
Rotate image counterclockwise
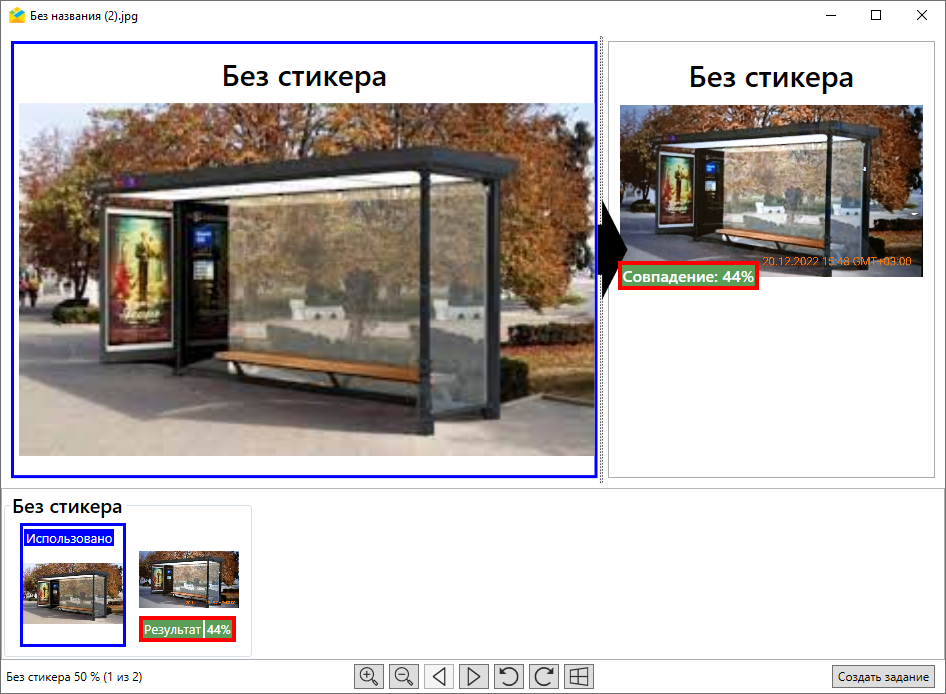pyautogui.click(x=509, y=677)
